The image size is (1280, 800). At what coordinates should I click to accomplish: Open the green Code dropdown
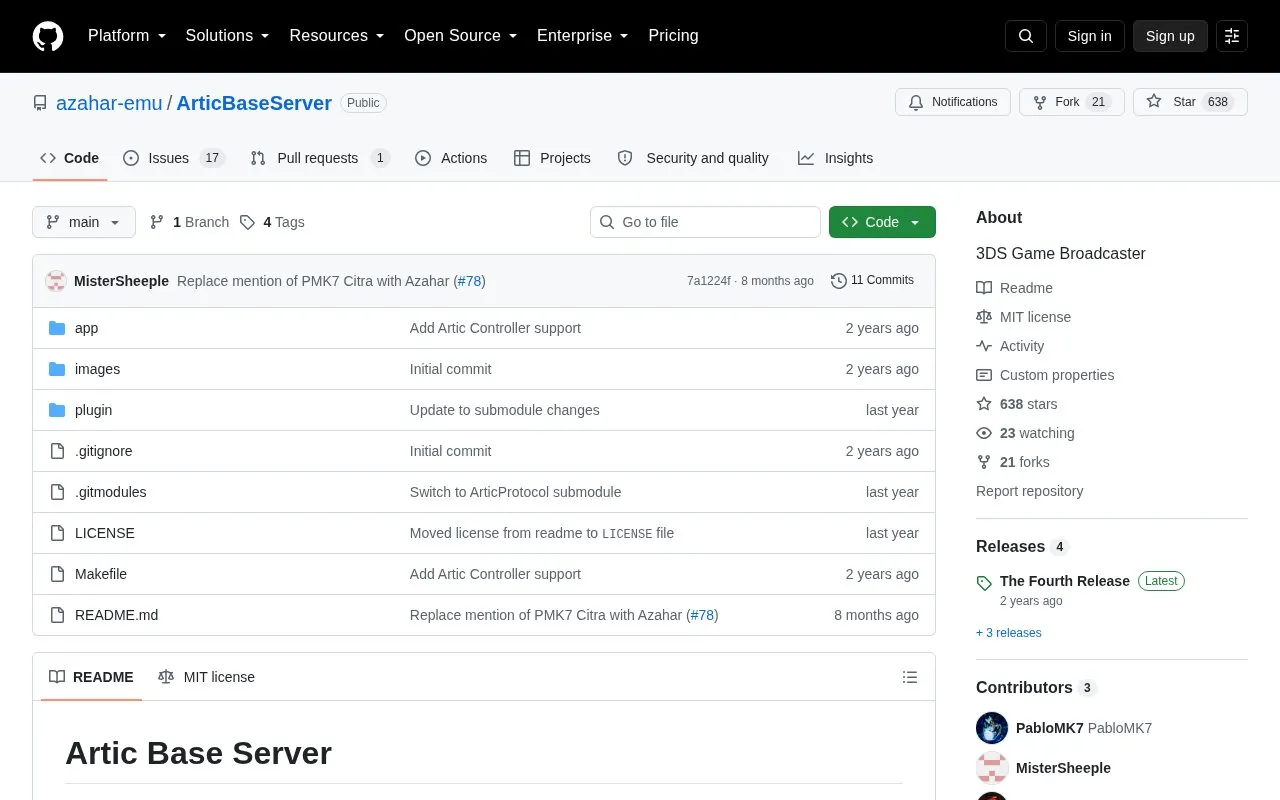click(x=882, y=222)
